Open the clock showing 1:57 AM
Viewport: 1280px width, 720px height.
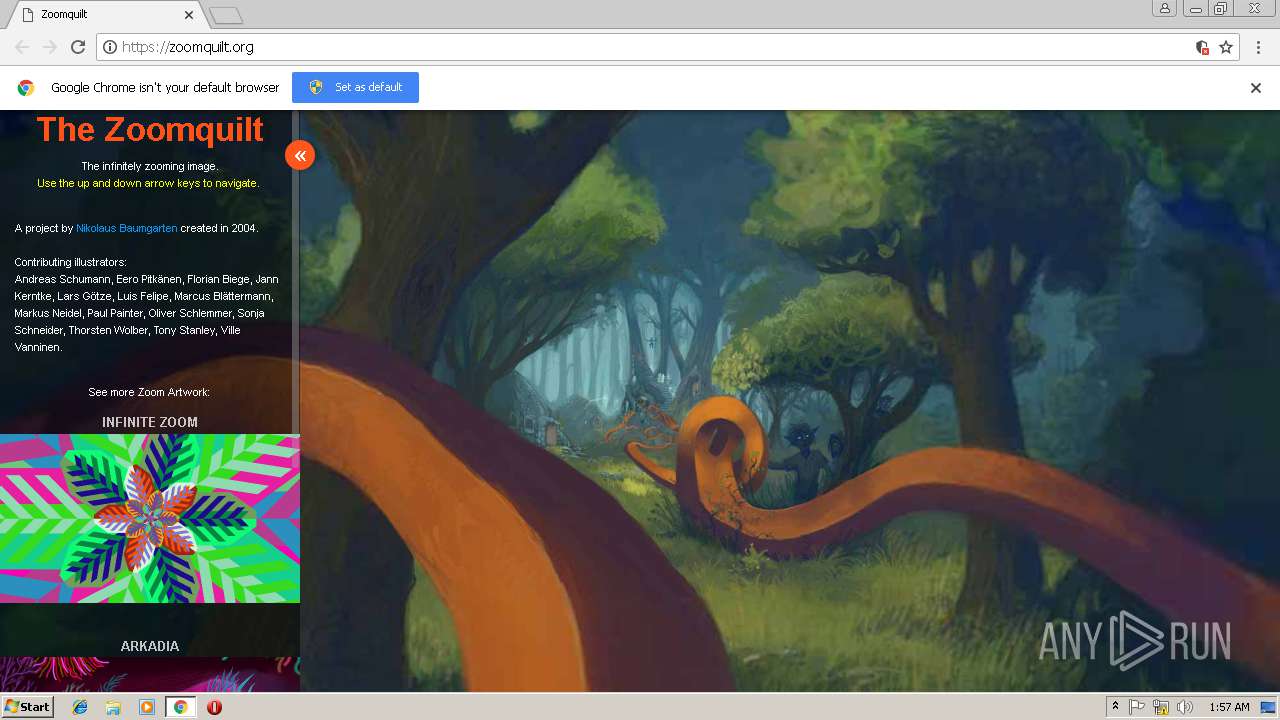(1229, 707)
